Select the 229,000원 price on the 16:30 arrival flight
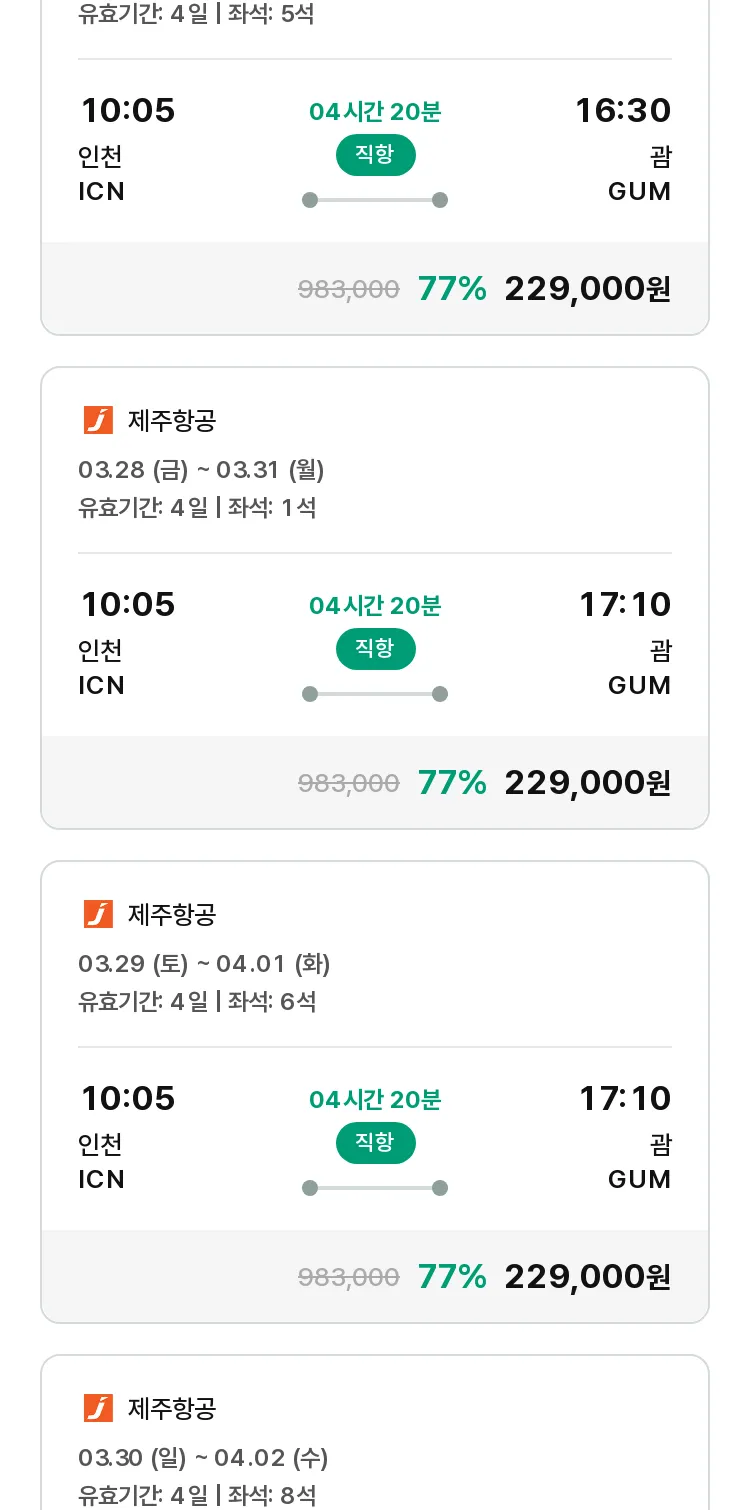This screenshot has width=750, height=1510. point(587,289)
